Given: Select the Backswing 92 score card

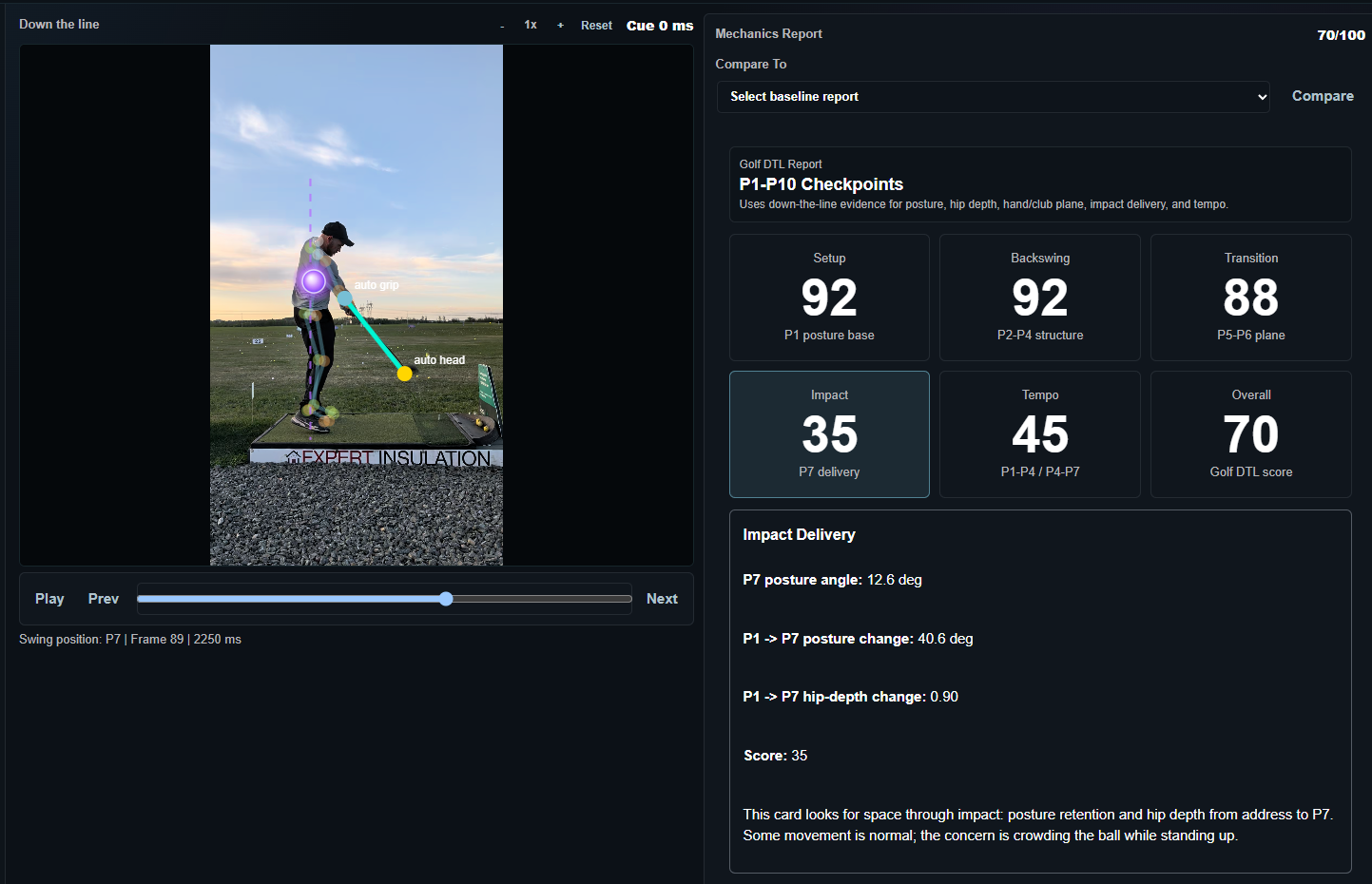Looking at the screenshot, I should click(1040, 298).
